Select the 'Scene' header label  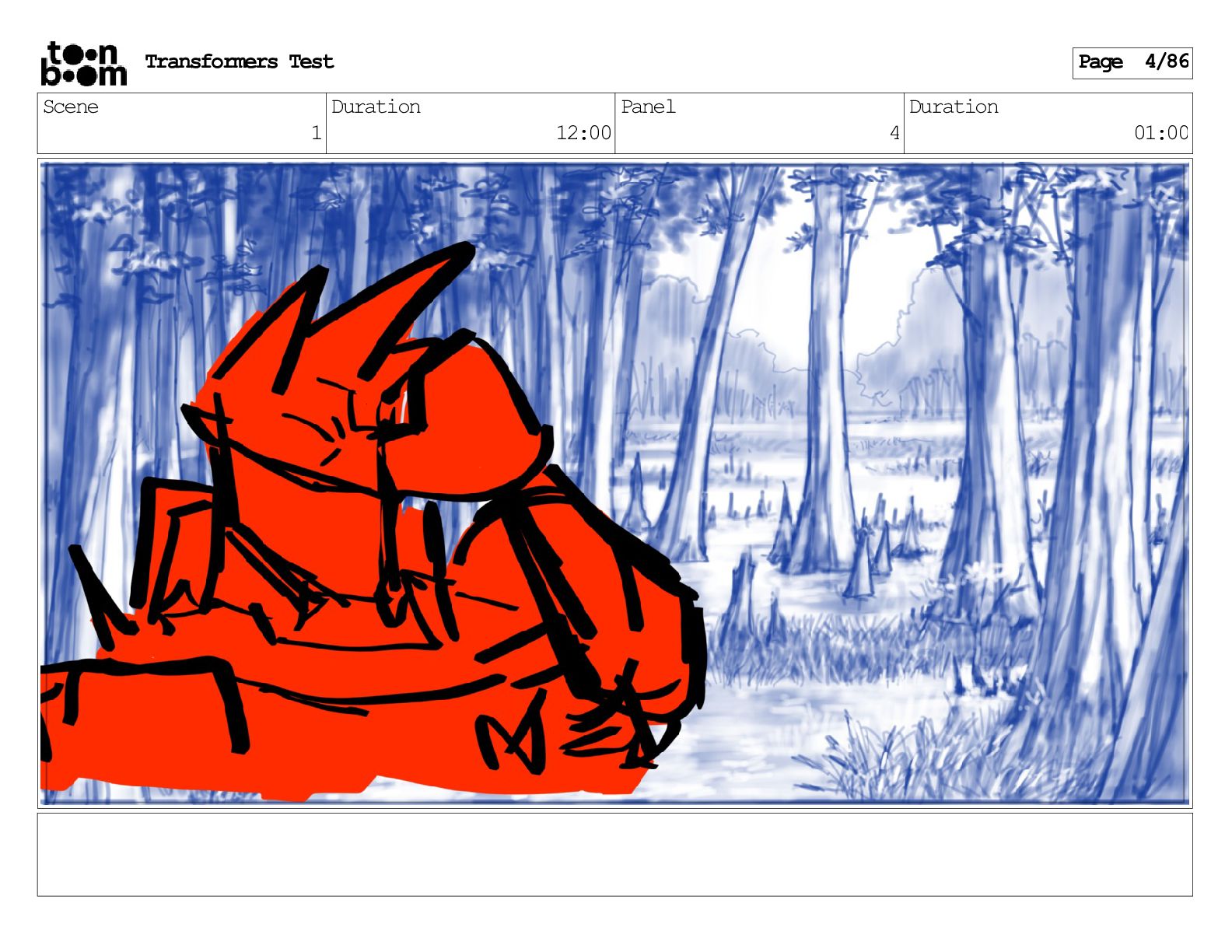(71, 107)
